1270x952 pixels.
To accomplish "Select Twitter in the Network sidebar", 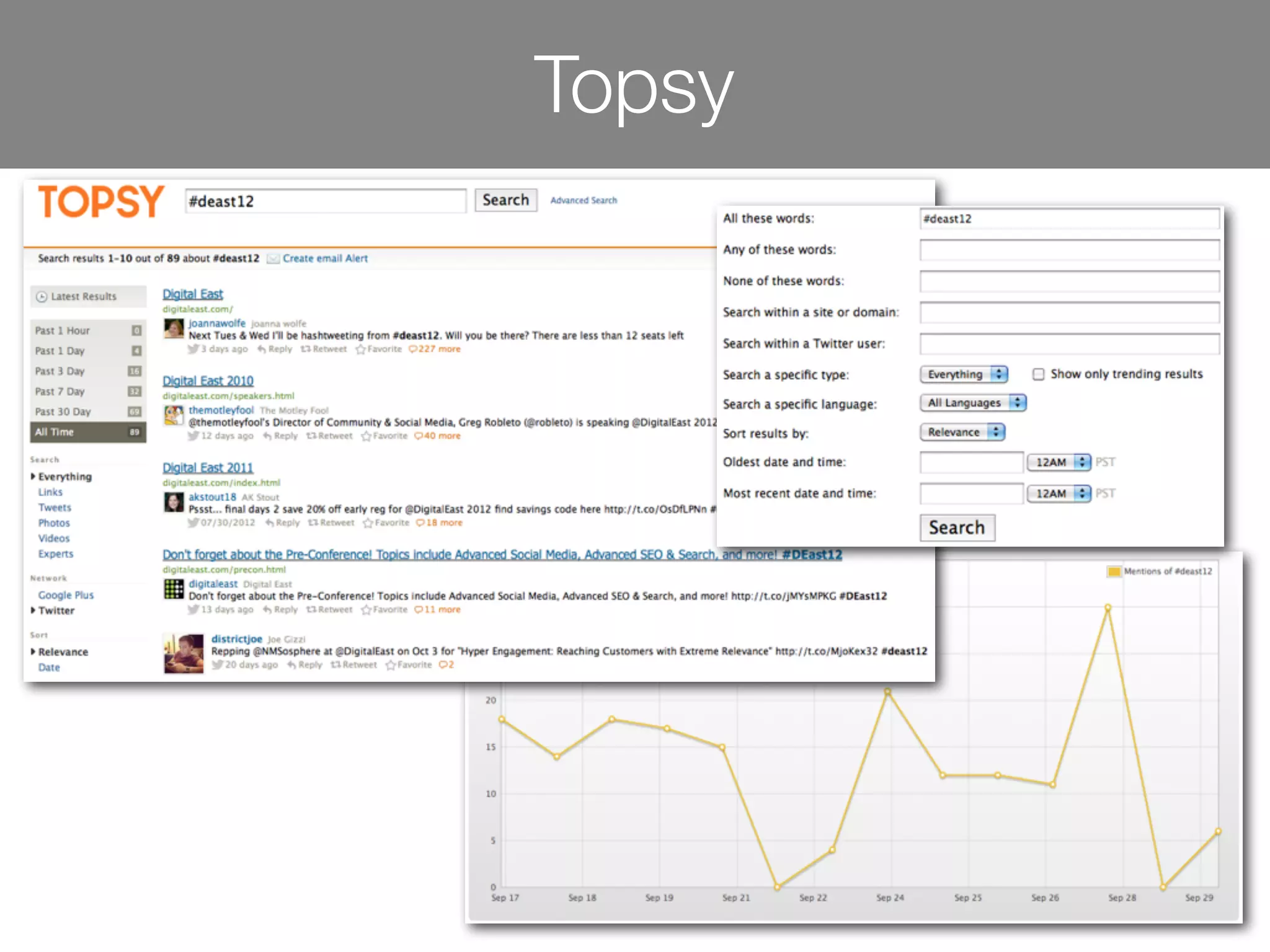I will coord(56,610).
